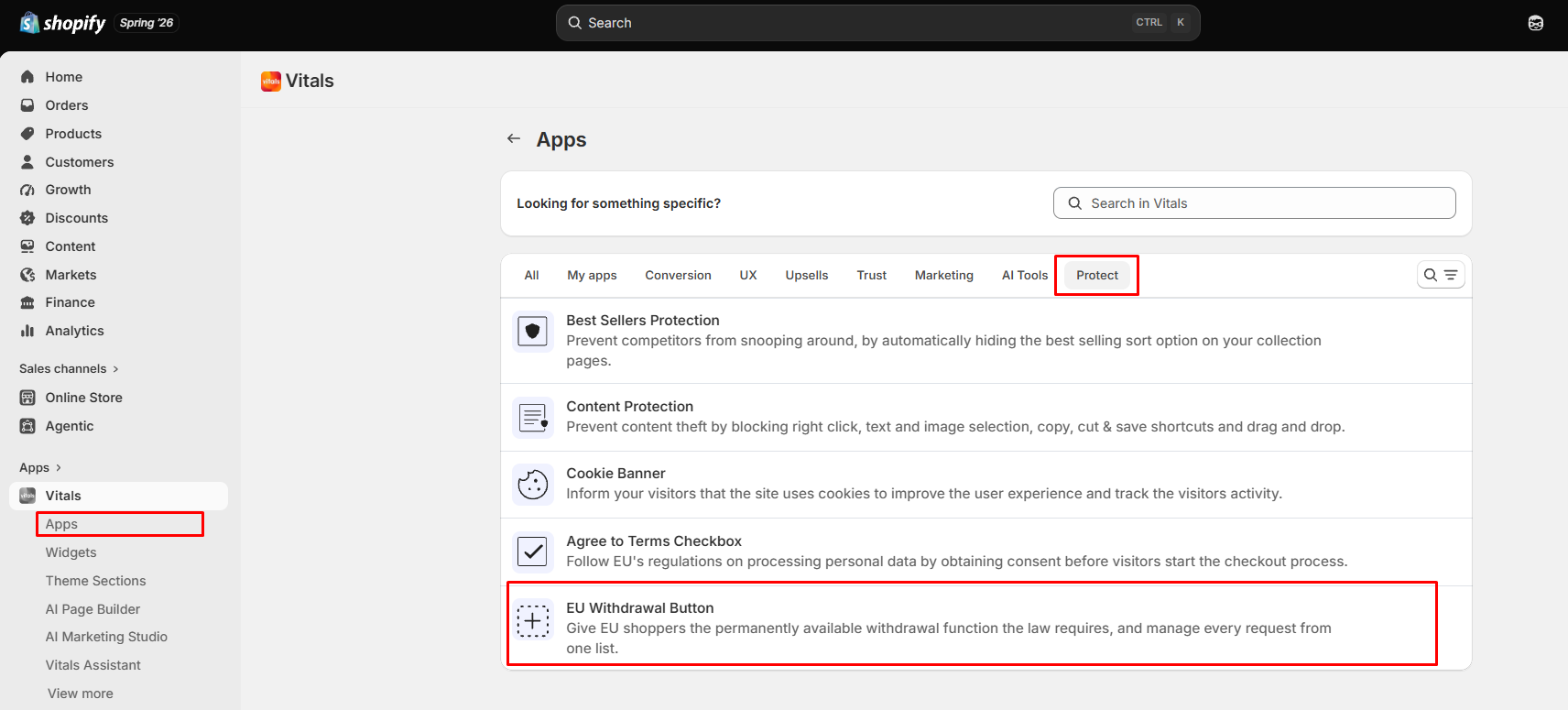Click the Customers person icon
The width and height of the screenshot is (1568, 710).
27,162
